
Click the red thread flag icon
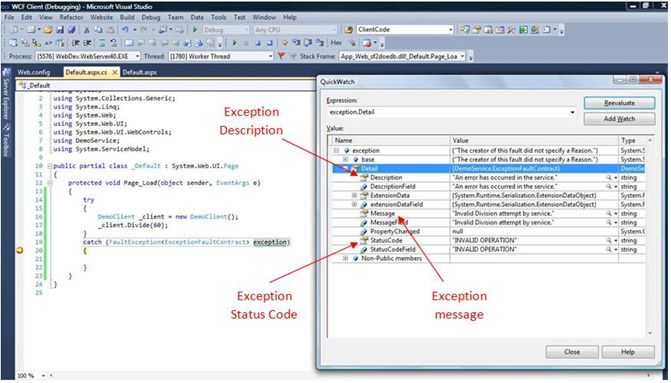pos(282,56)
